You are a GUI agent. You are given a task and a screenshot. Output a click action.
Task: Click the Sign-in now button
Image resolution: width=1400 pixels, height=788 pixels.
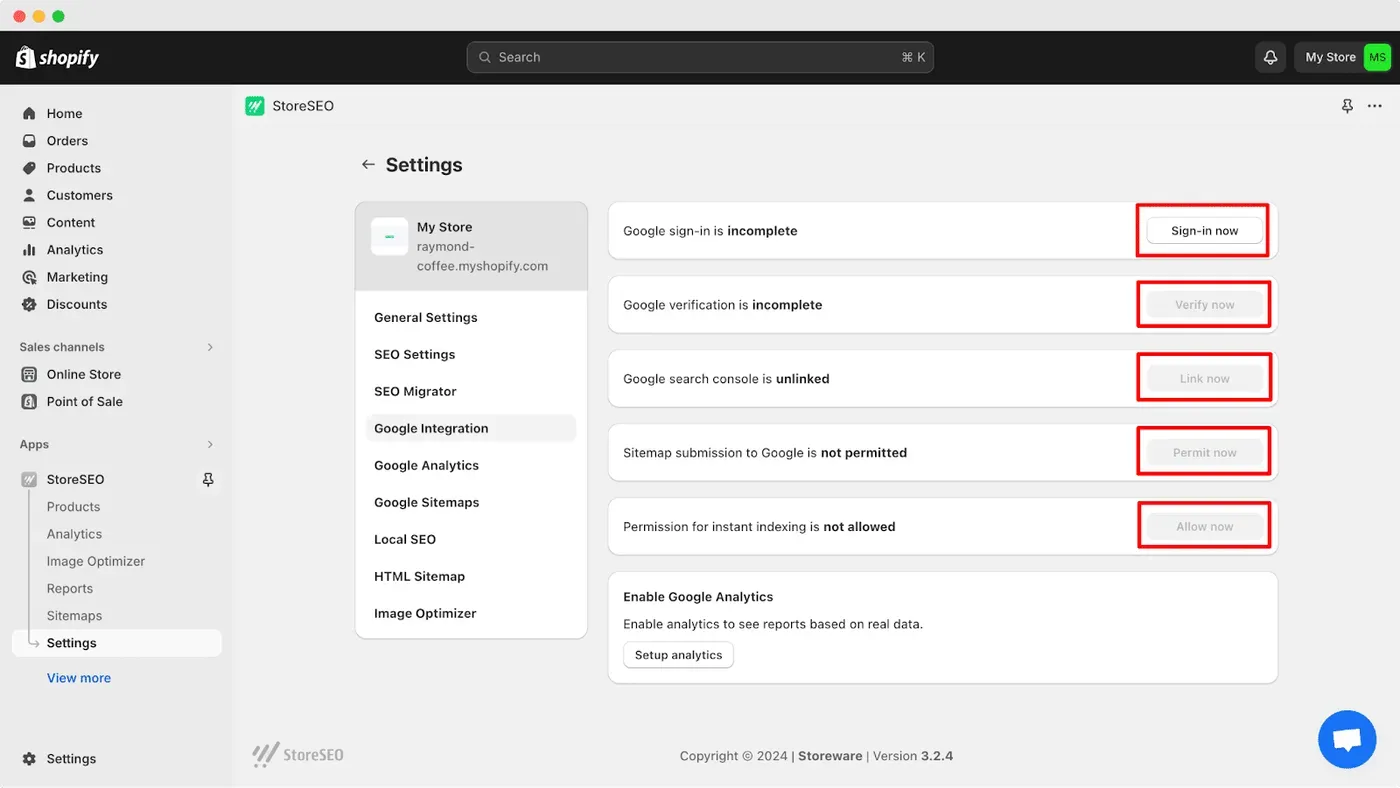click(x=1204, y=231)
